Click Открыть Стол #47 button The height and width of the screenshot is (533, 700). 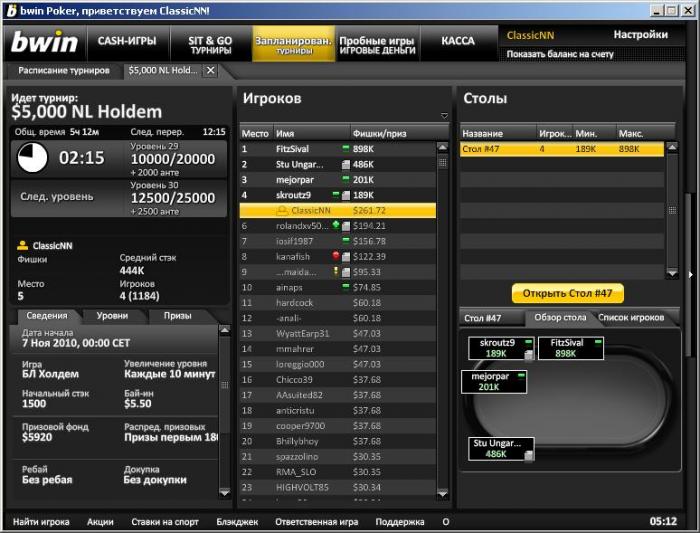click(x=567, y=293)
